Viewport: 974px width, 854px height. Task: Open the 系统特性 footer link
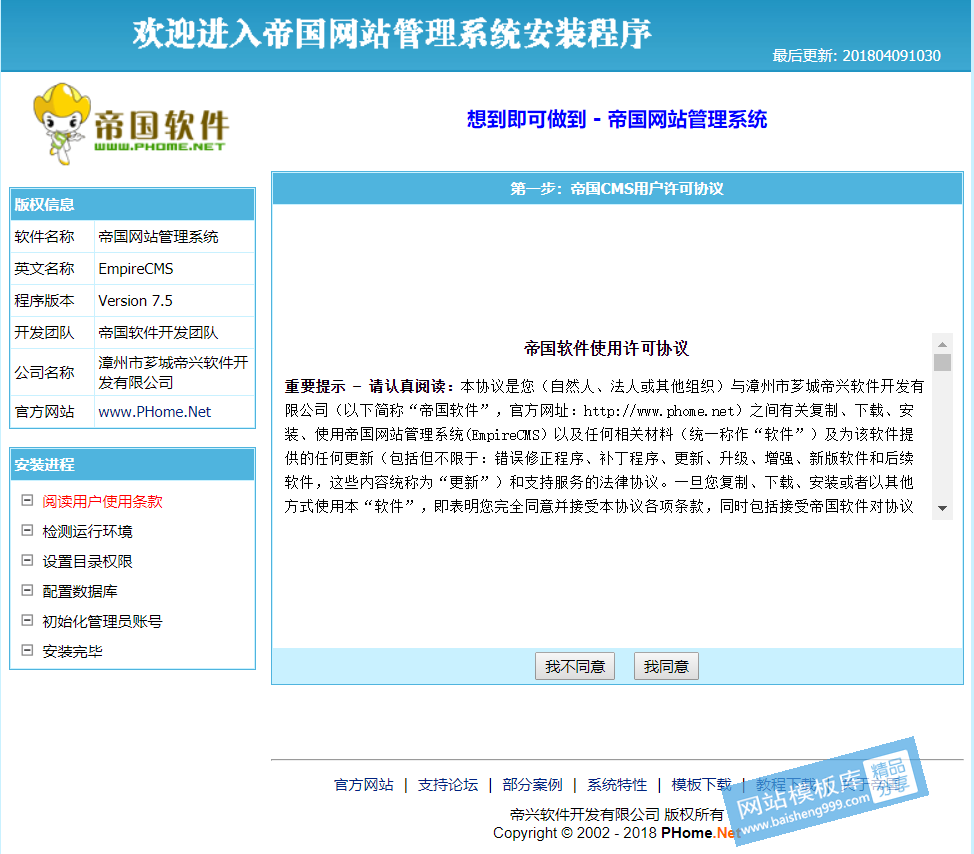[x=617, y=785]
